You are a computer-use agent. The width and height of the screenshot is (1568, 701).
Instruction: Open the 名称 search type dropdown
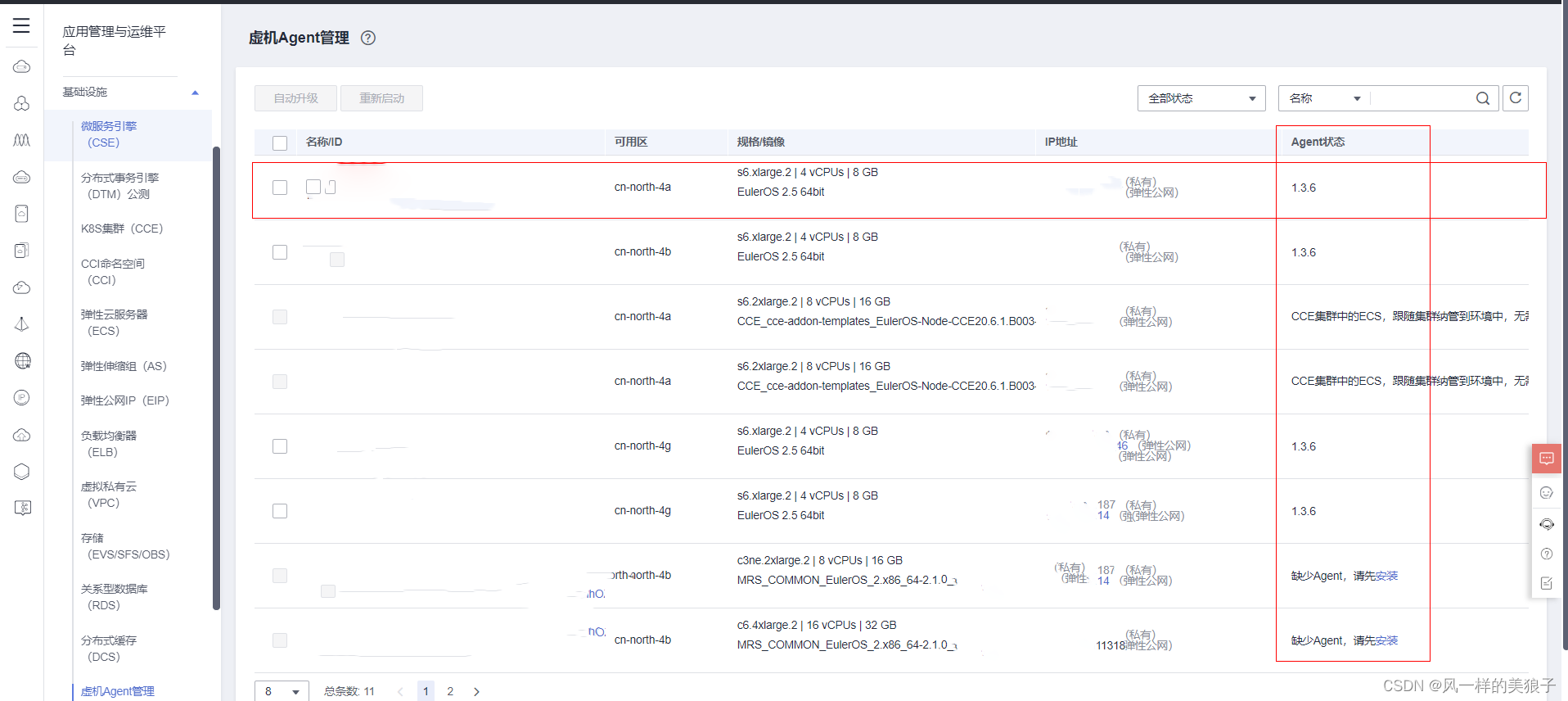(x=1324, y=98)
